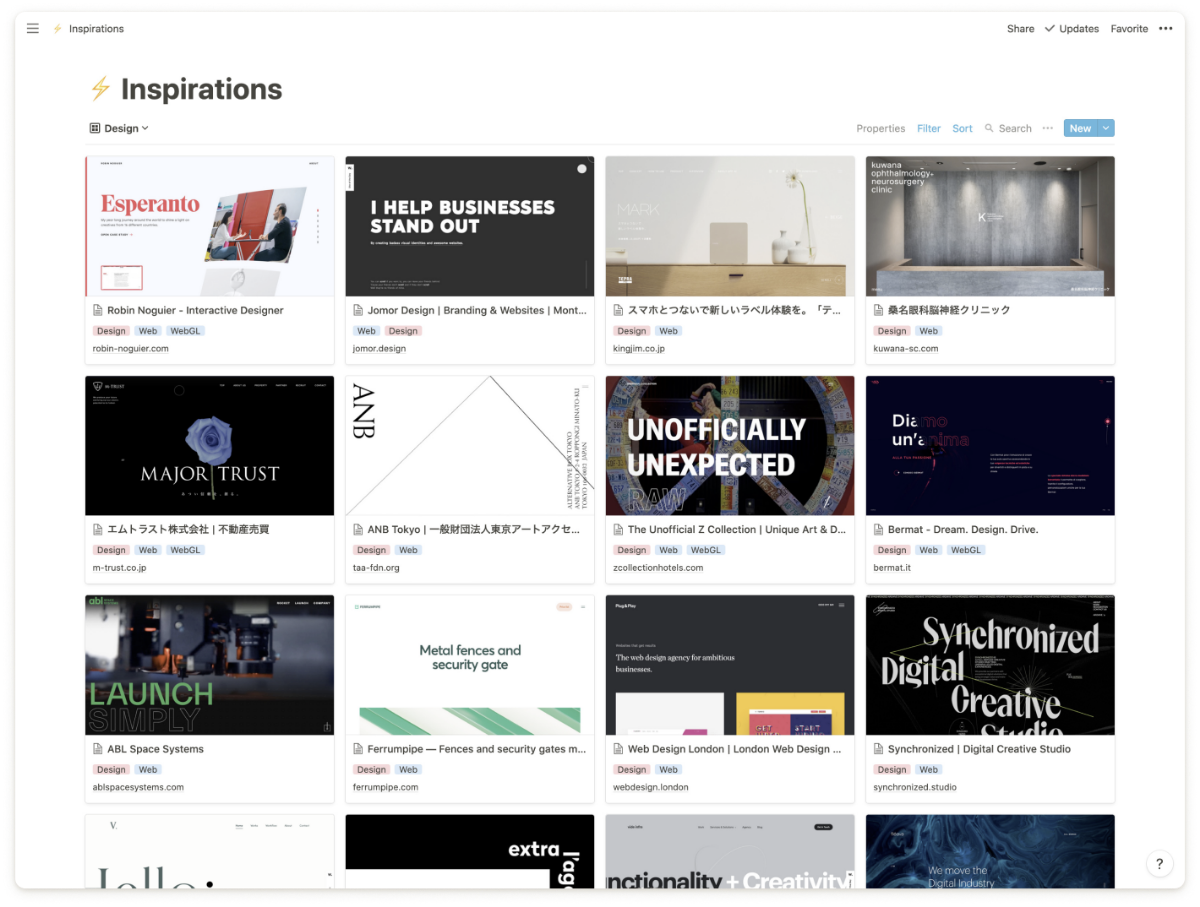Click the gallery view icon beside Design
Screen dimensions: 1200x907
(x=95, y=128)
